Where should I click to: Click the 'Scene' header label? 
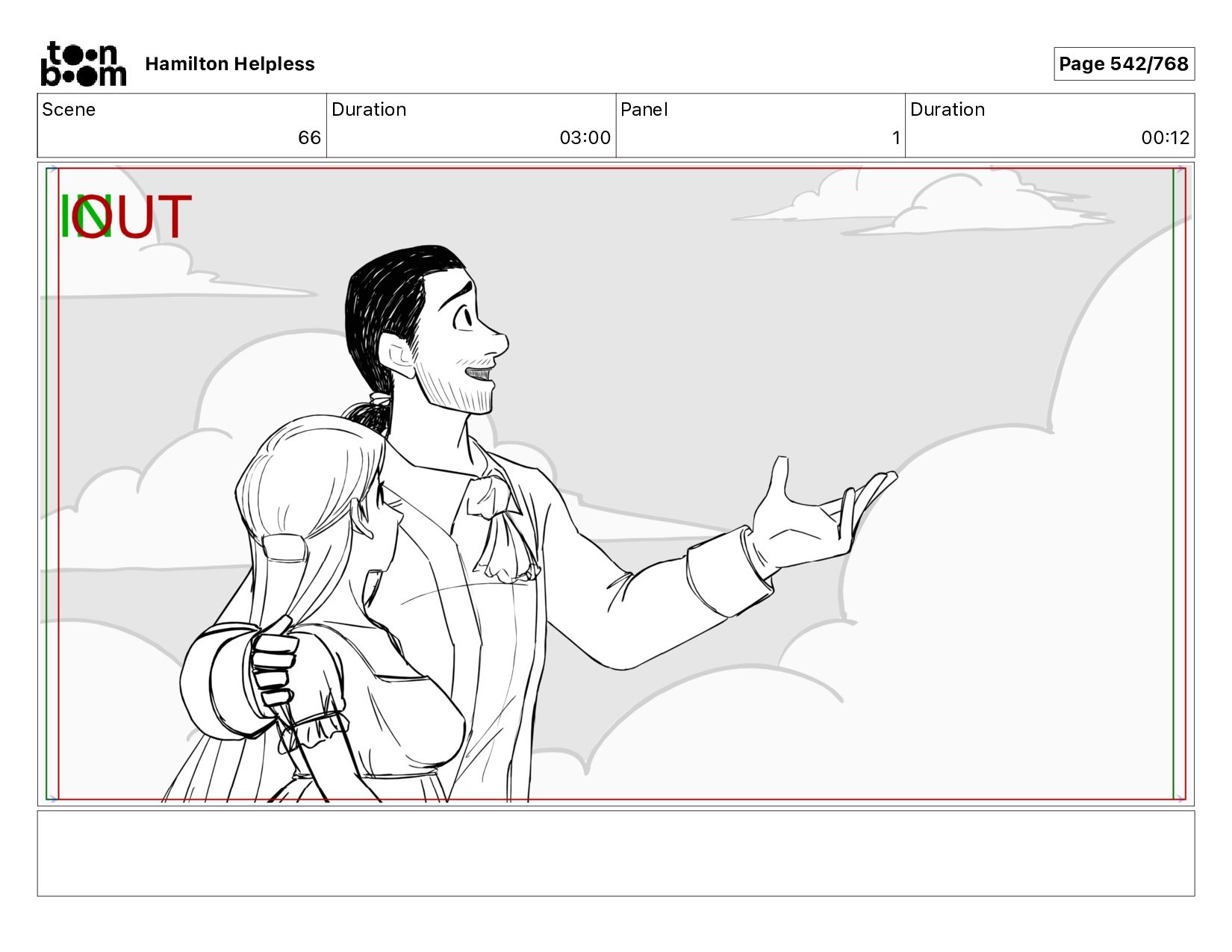(69, 110)
